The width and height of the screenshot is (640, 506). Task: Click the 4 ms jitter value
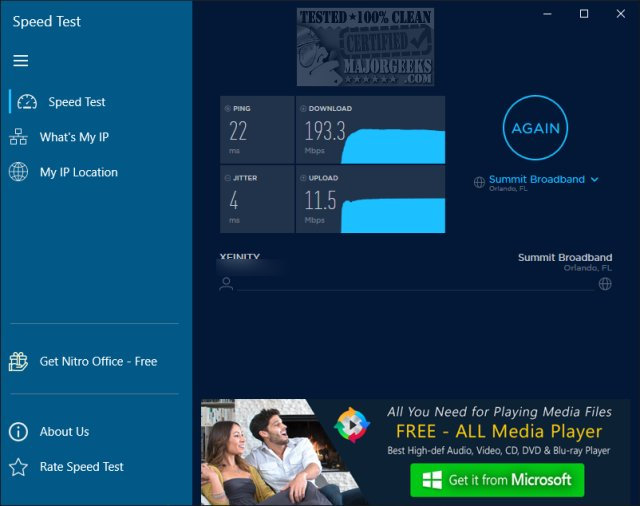233,200
